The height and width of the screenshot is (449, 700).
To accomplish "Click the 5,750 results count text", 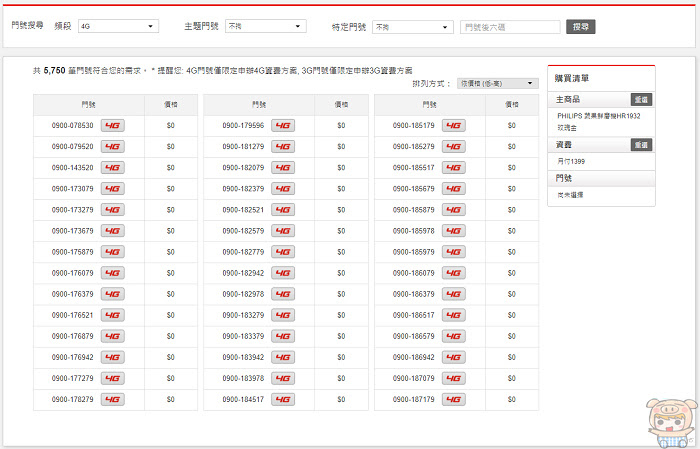I will coord(54,70).
